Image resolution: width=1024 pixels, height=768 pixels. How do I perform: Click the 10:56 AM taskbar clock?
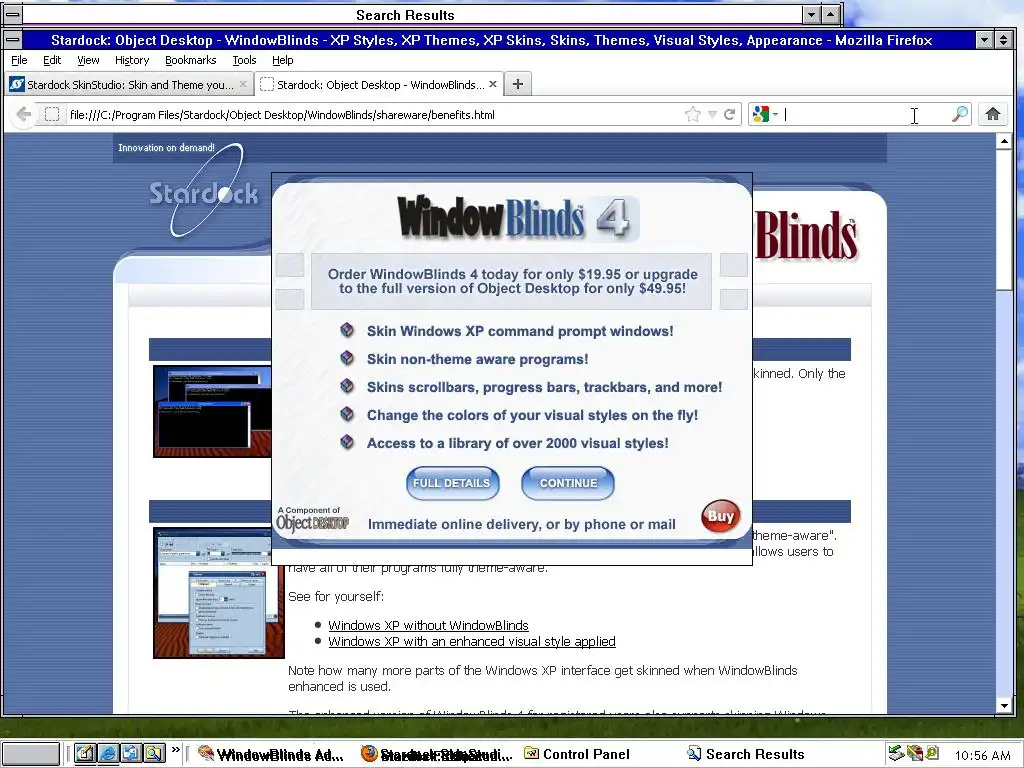point(982,755)
